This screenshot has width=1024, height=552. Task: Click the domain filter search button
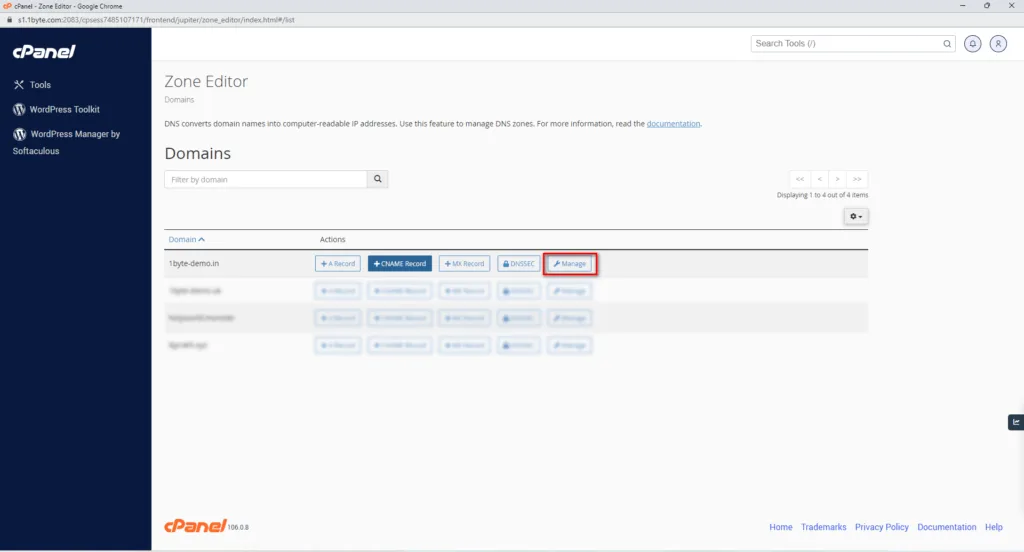click(377, 179)
